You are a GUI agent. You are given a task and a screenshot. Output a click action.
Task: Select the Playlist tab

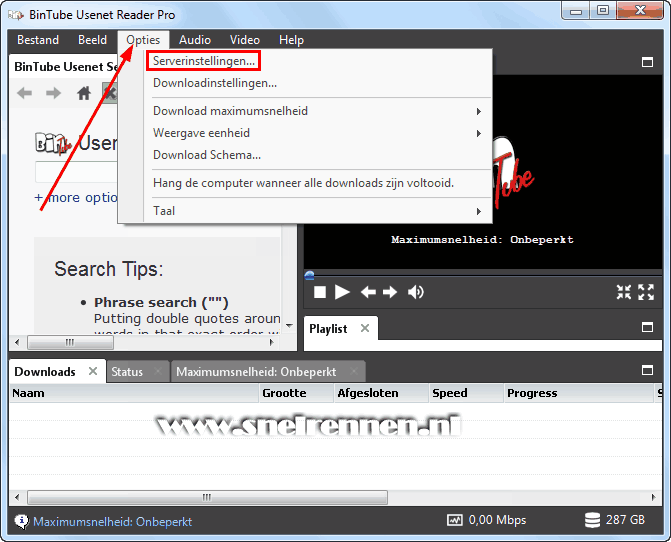[x=328, y=329]
